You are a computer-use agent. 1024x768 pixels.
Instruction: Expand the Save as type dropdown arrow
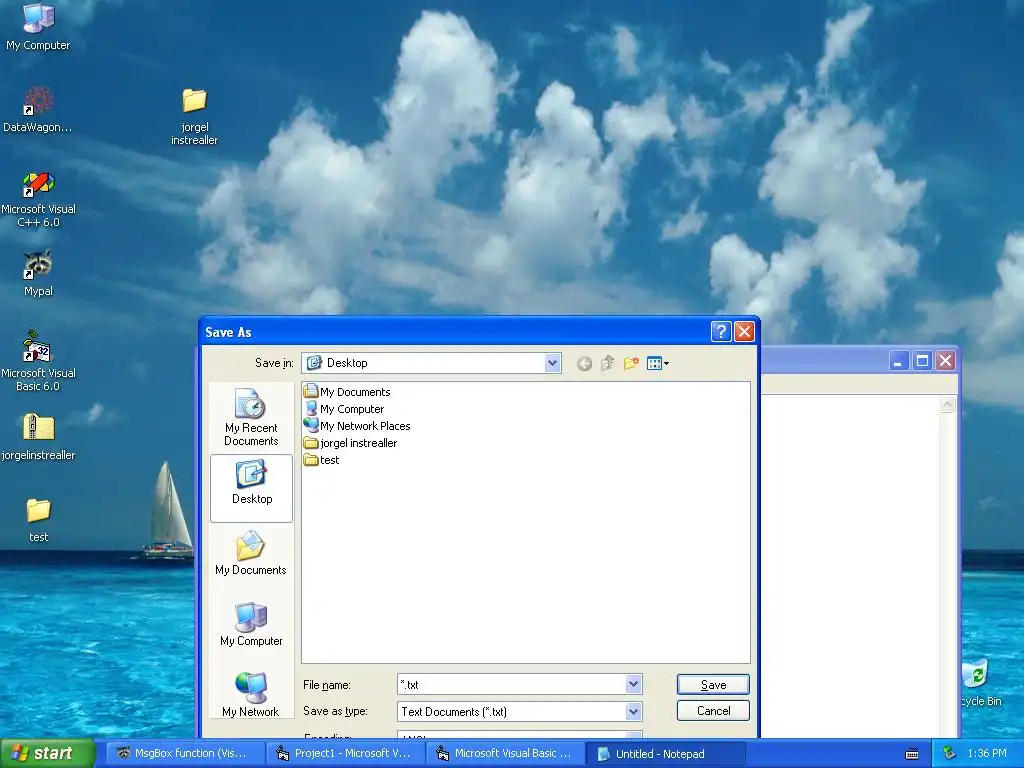click(633, 711)
